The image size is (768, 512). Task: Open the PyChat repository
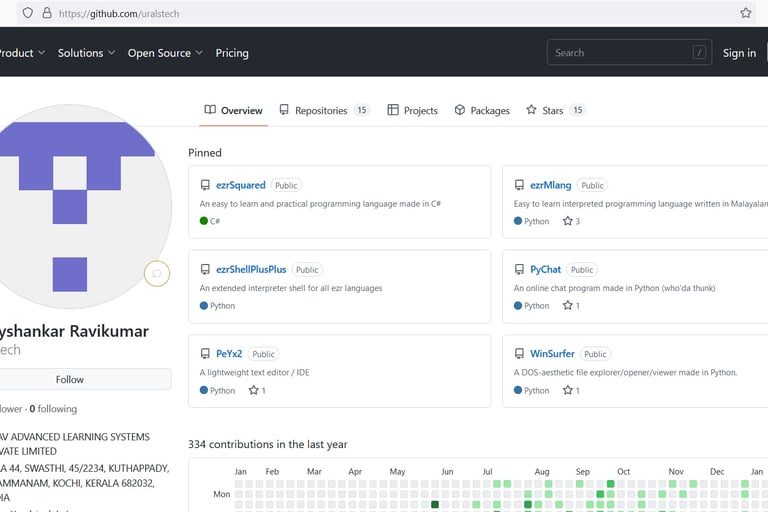[x=545, y=269]
